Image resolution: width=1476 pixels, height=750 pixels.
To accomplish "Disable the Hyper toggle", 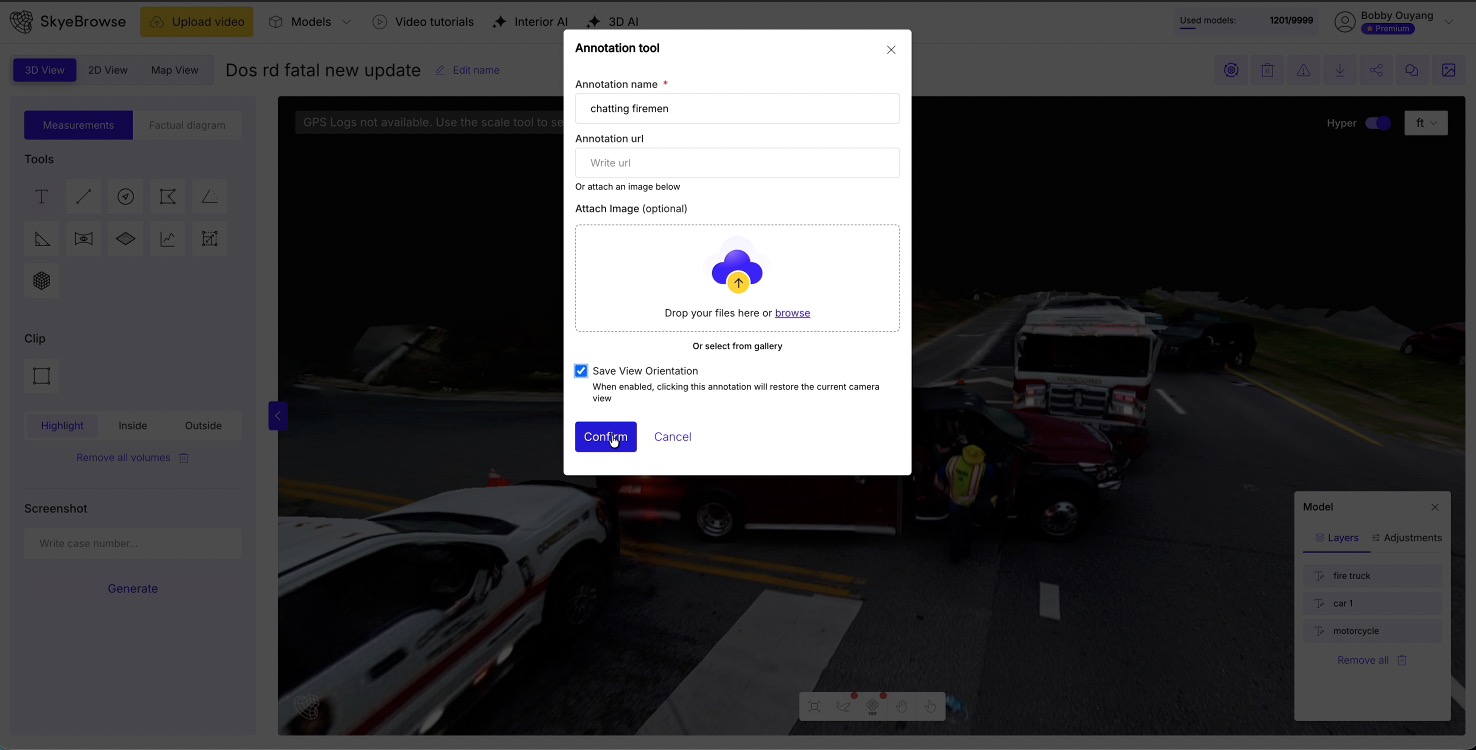I will pos(1376,122).
